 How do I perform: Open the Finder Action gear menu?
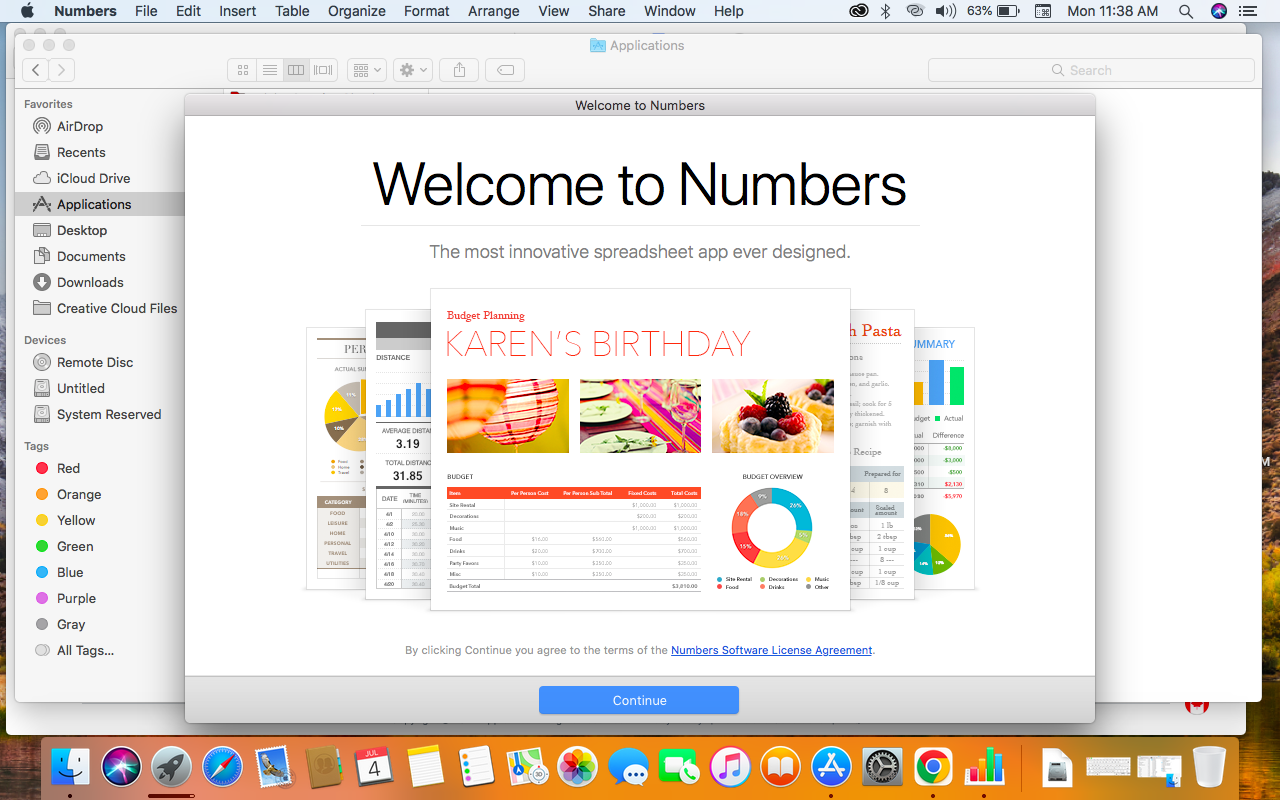412,70
